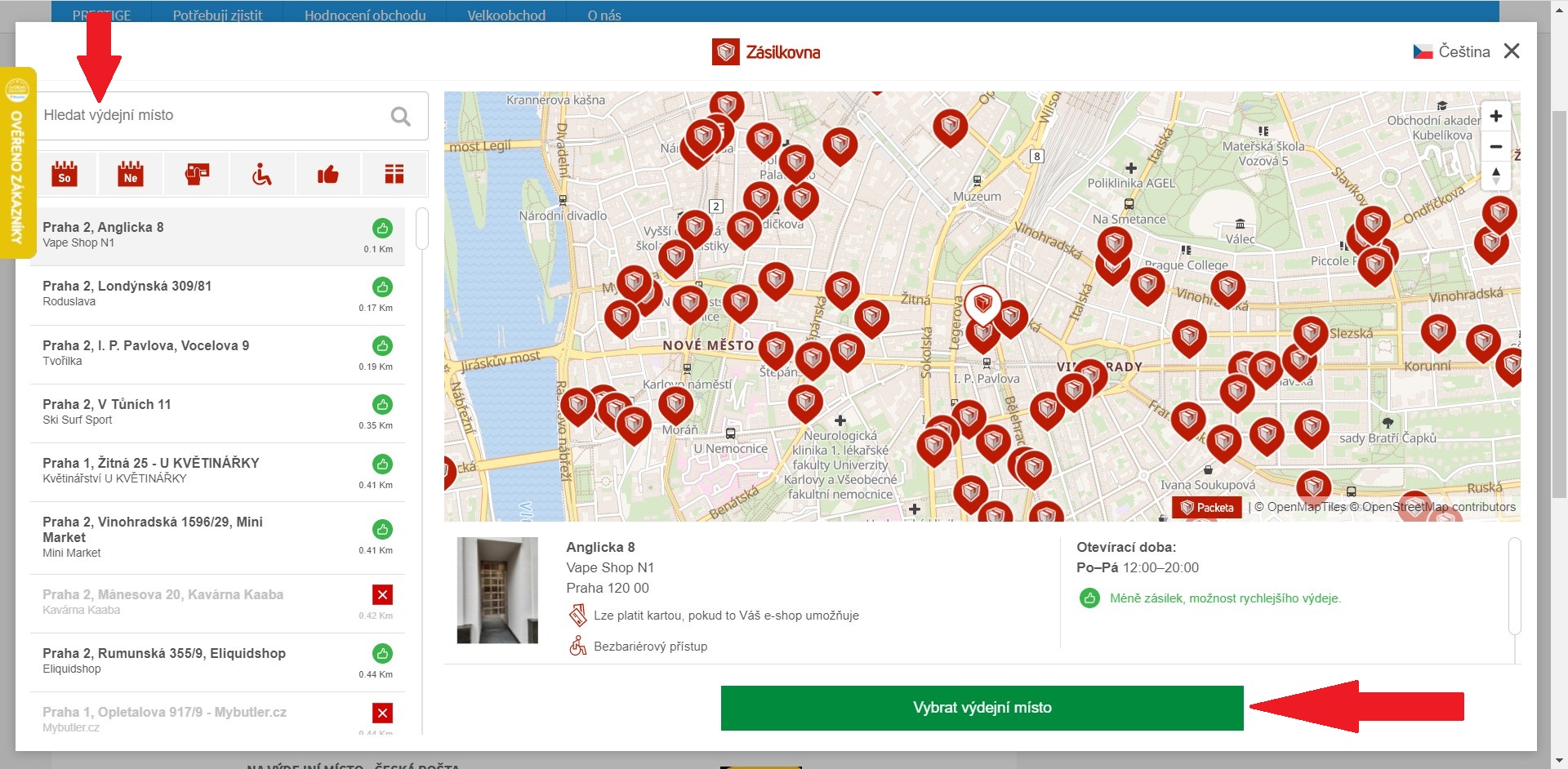Confirm with Vybrat výdejní místo button
The width and height of the screenshot is (1568, 769).
[x=982, y=708]
